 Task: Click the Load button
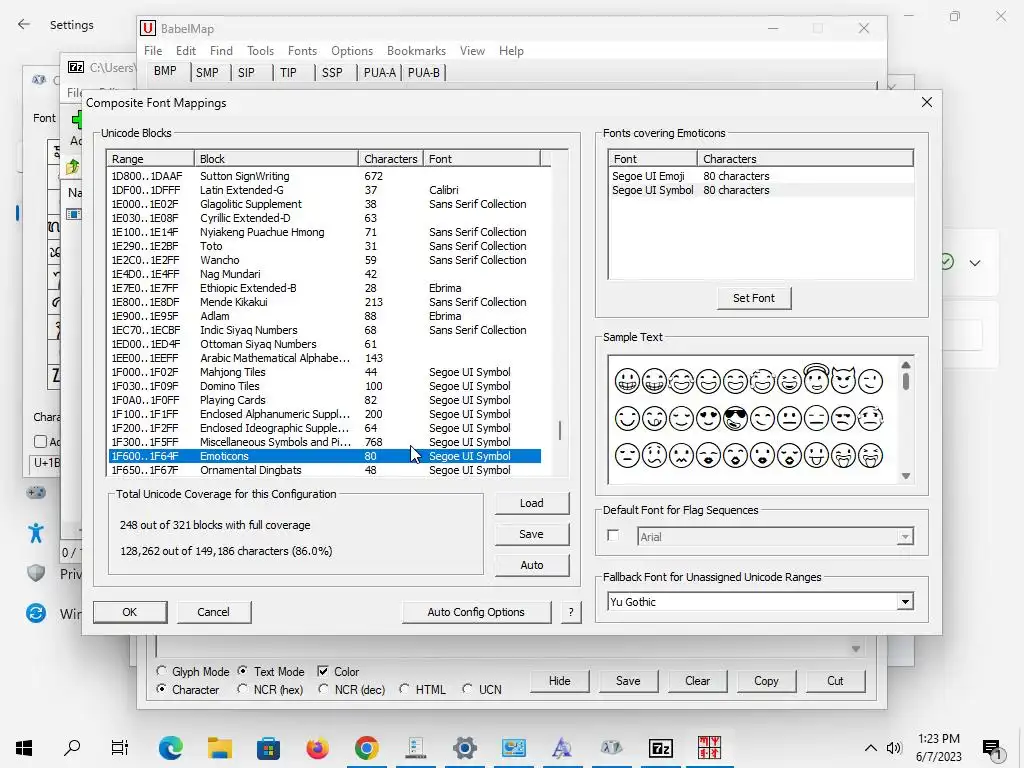tap(532, 503)
